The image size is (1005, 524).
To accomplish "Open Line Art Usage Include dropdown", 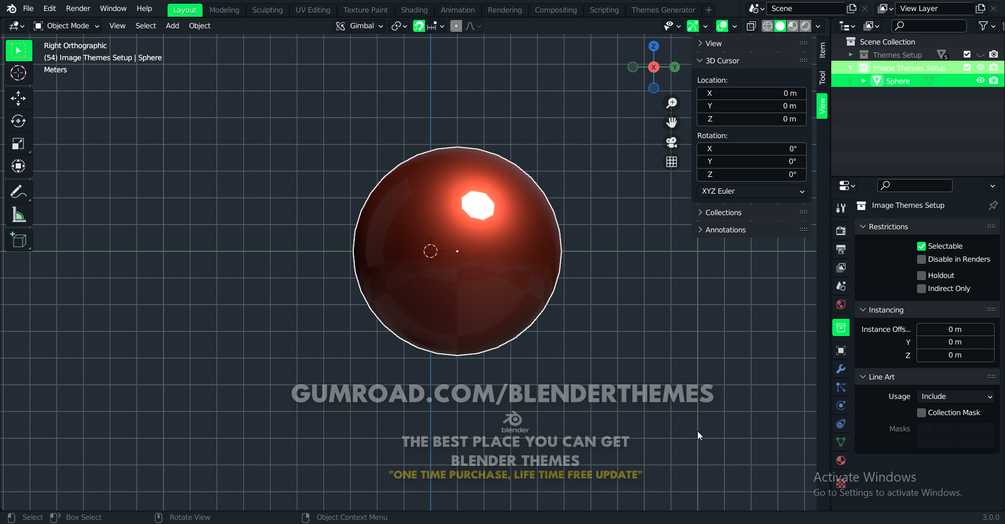I will pos(956,397).
